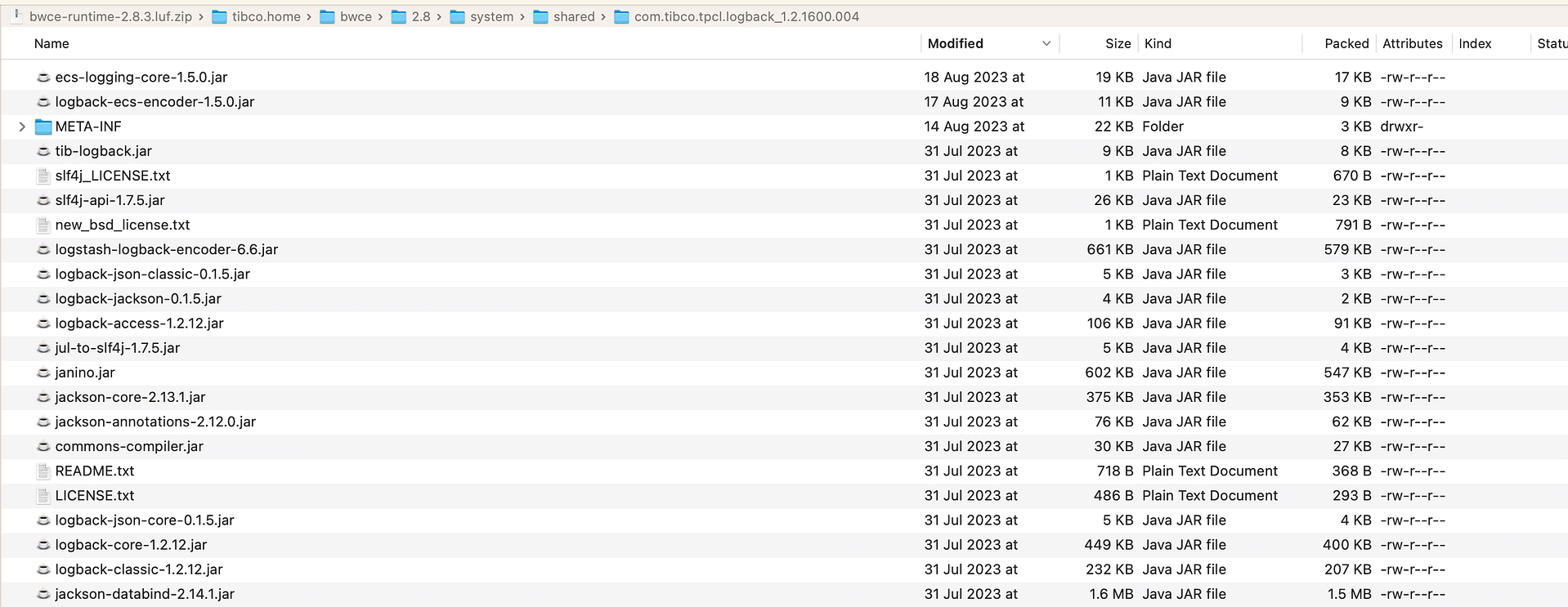Click the logback-json-classic-0.1.5.jar icon
The image size is (1568, 607).
click(43, 274)
